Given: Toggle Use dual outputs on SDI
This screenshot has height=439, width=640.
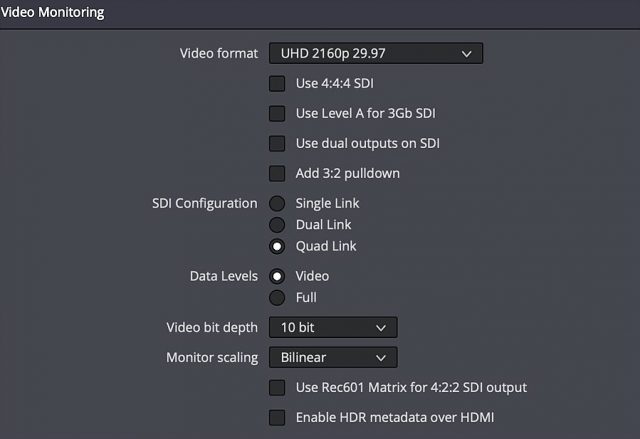Looking at the screenshot, I should (277, 143).
